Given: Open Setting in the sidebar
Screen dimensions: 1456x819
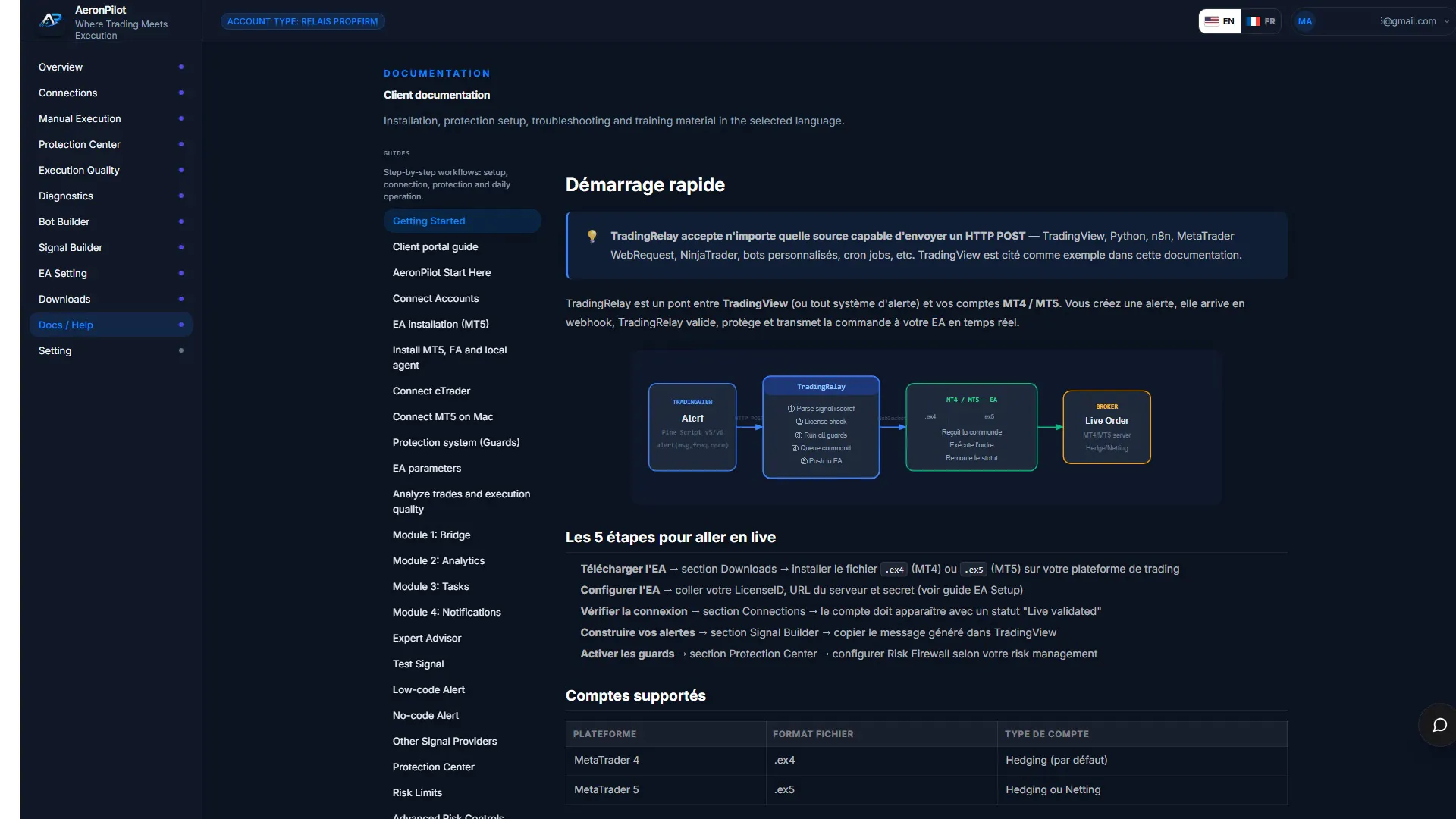Looking at the screenshot, I should pyautogui.click(x=111, y=350).
